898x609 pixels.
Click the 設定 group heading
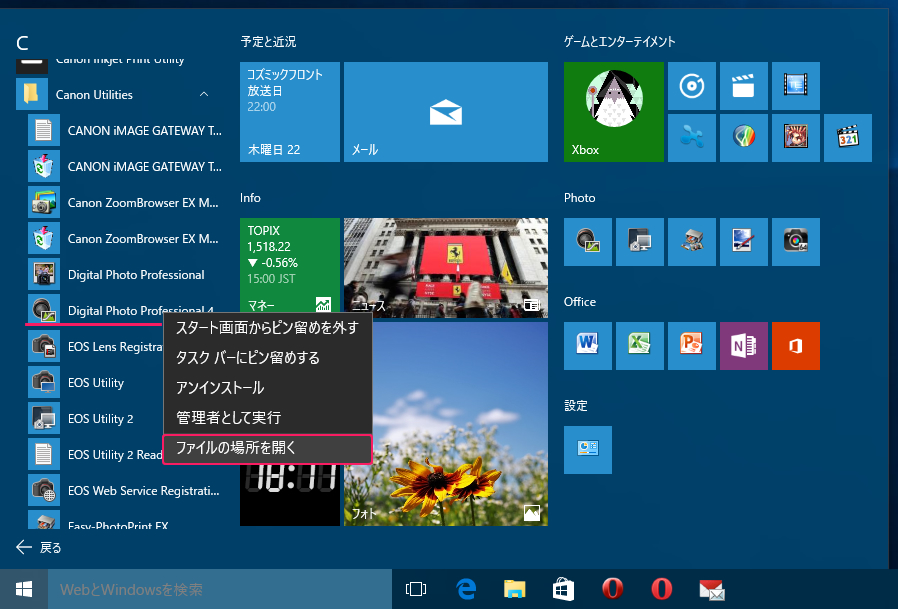tap(576, 406)
